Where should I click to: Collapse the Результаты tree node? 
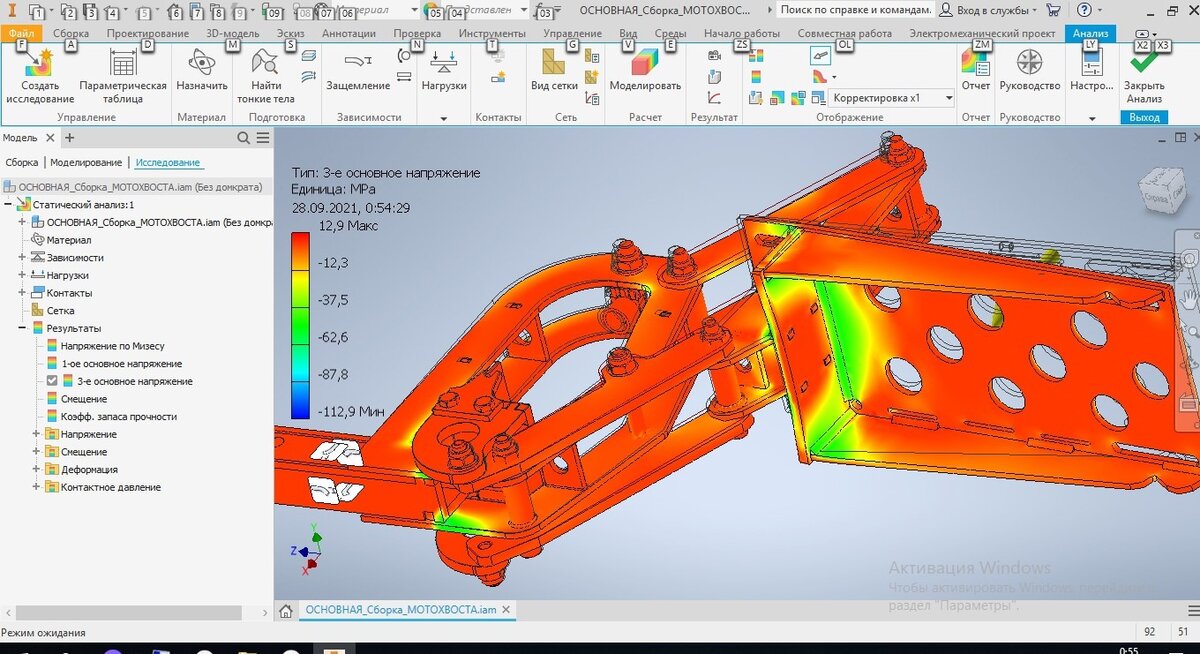(x=22, y=328)
